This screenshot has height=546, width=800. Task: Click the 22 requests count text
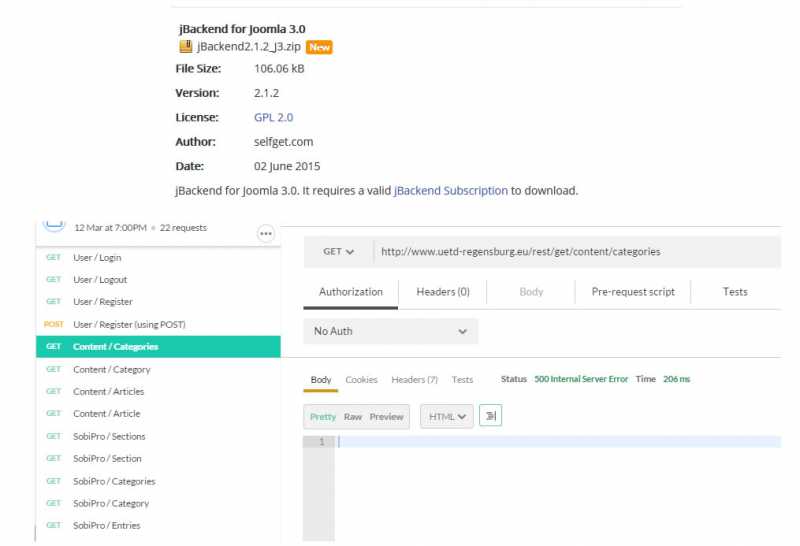pos(183,228)
